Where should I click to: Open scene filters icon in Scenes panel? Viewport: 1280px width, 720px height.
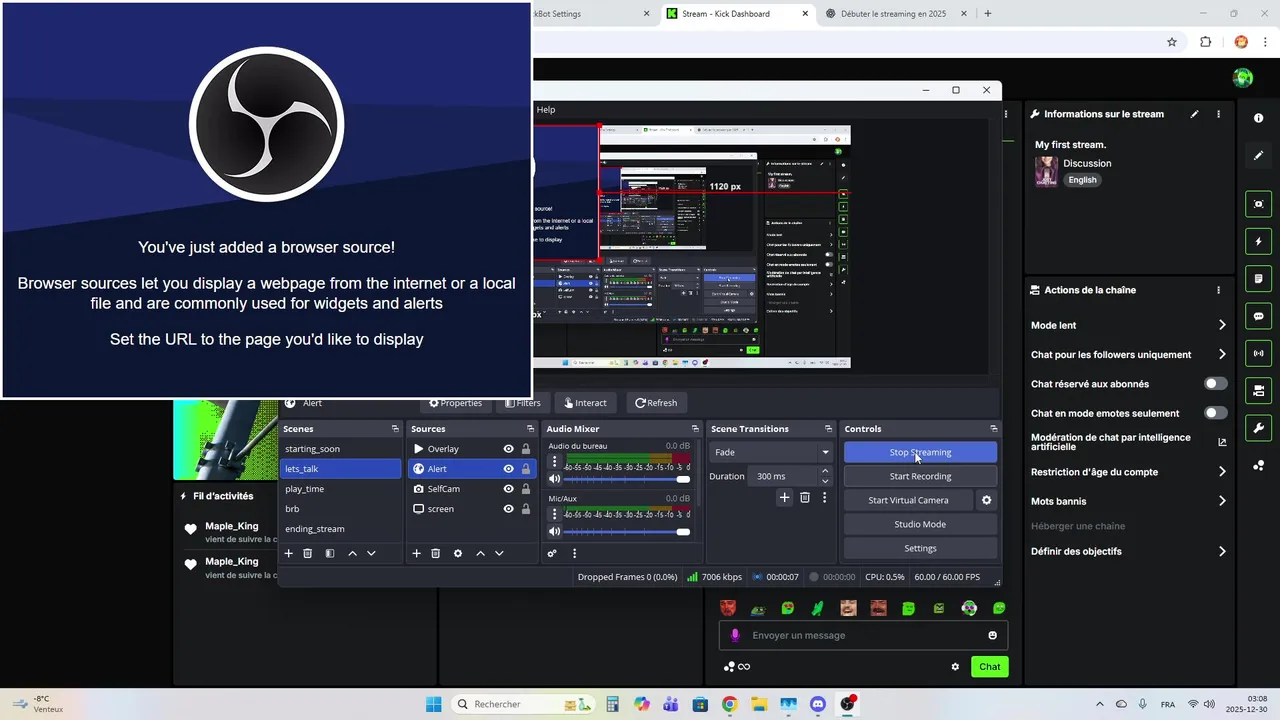(x=330, y=553)
